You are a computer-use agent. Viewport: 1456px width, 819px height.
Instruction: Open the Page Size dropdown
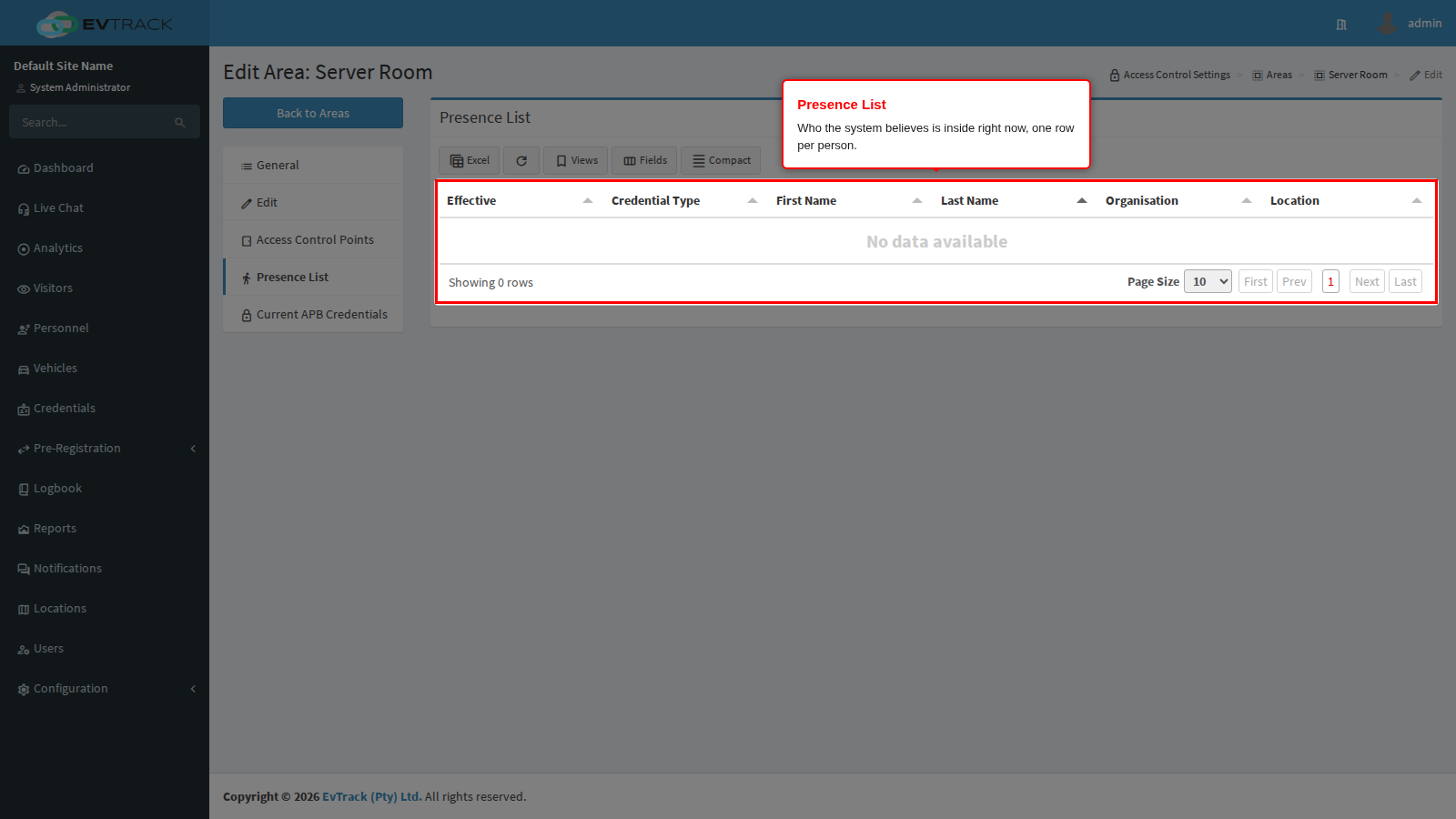(x=1208, y=281)
